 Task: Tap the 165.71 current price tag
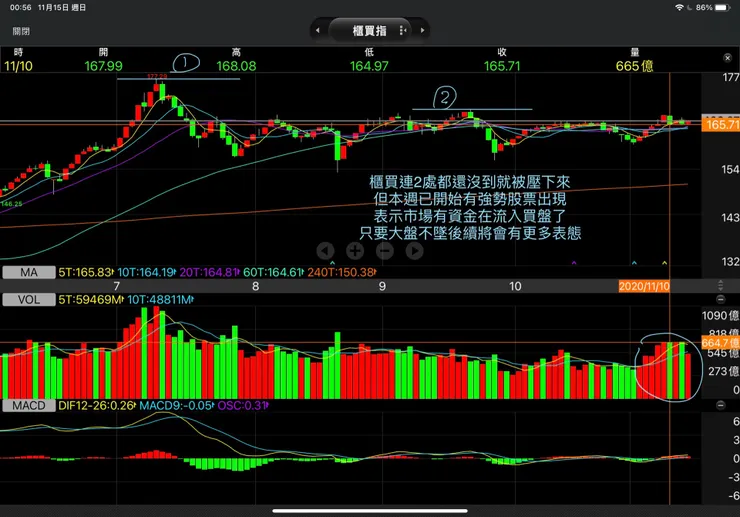[x=721, y=125]
